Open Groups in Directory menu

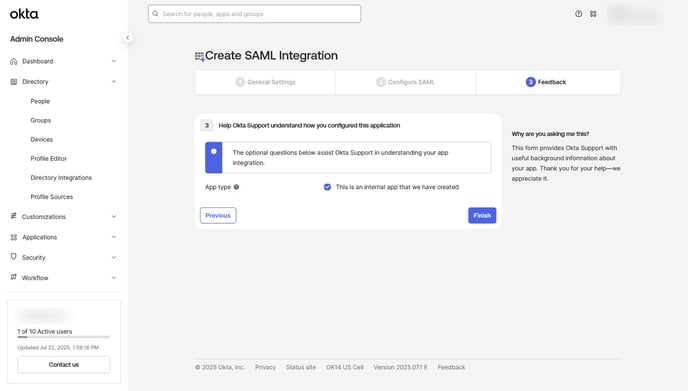click(x=41, y=120)
